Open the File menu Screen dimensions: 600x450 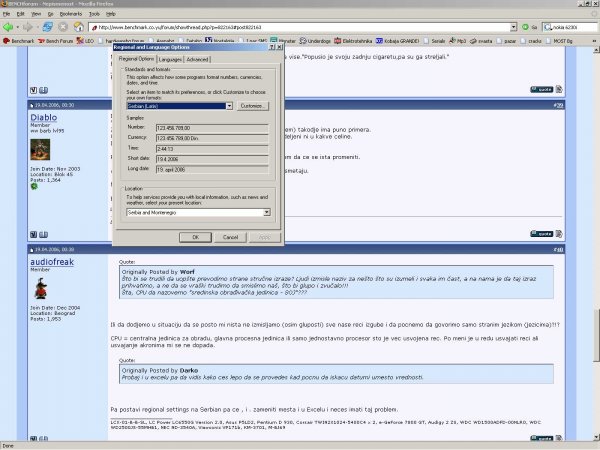(7, 14)
